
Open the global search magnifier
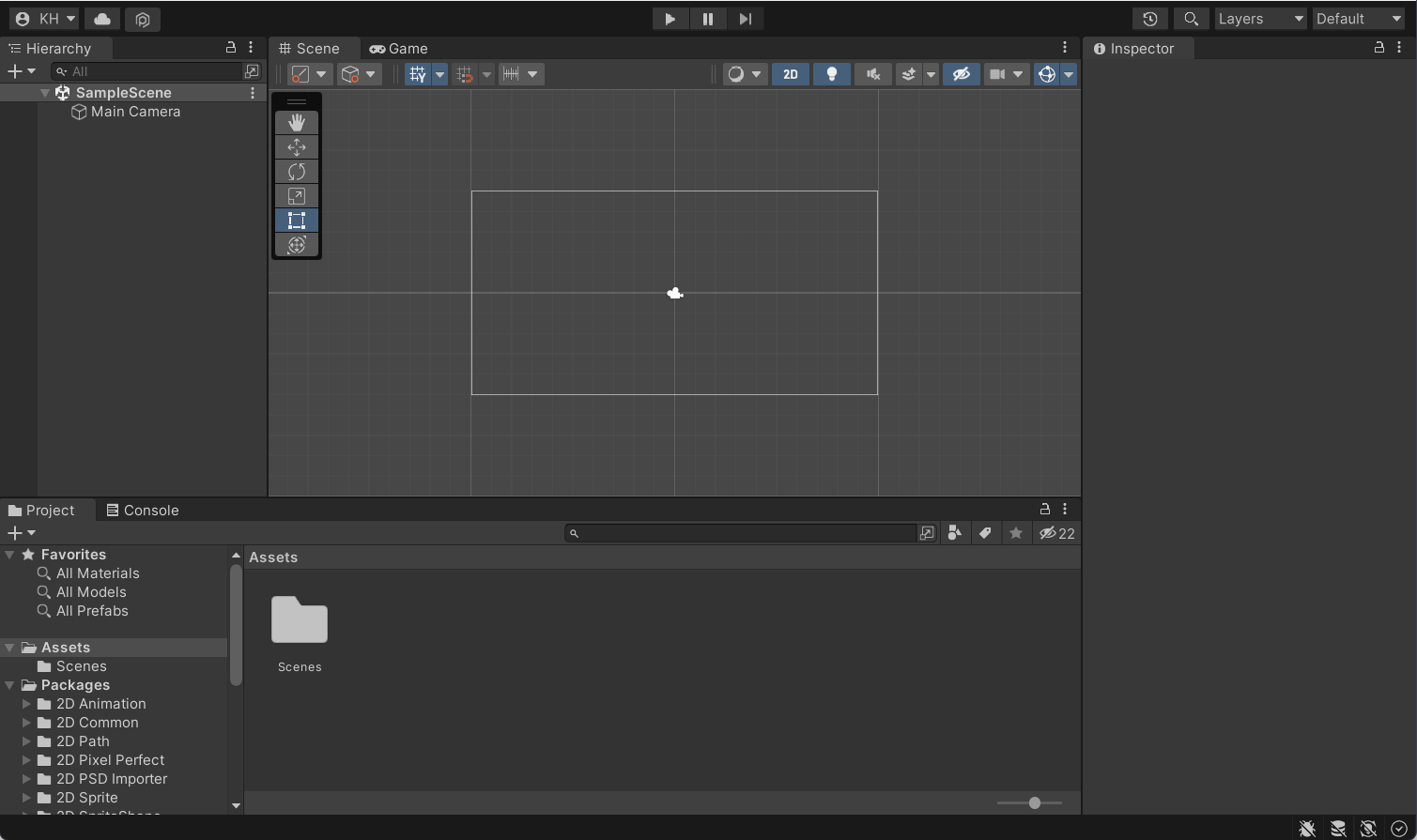(1191, 19)
